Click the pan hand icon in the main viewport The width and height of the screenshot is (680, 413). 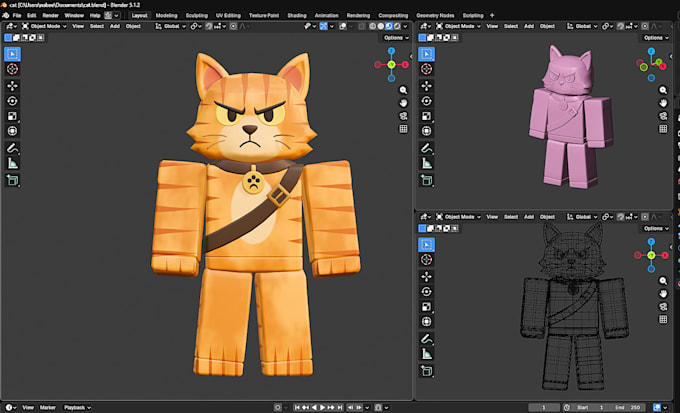pyautogui.click(x=403, y=103)
